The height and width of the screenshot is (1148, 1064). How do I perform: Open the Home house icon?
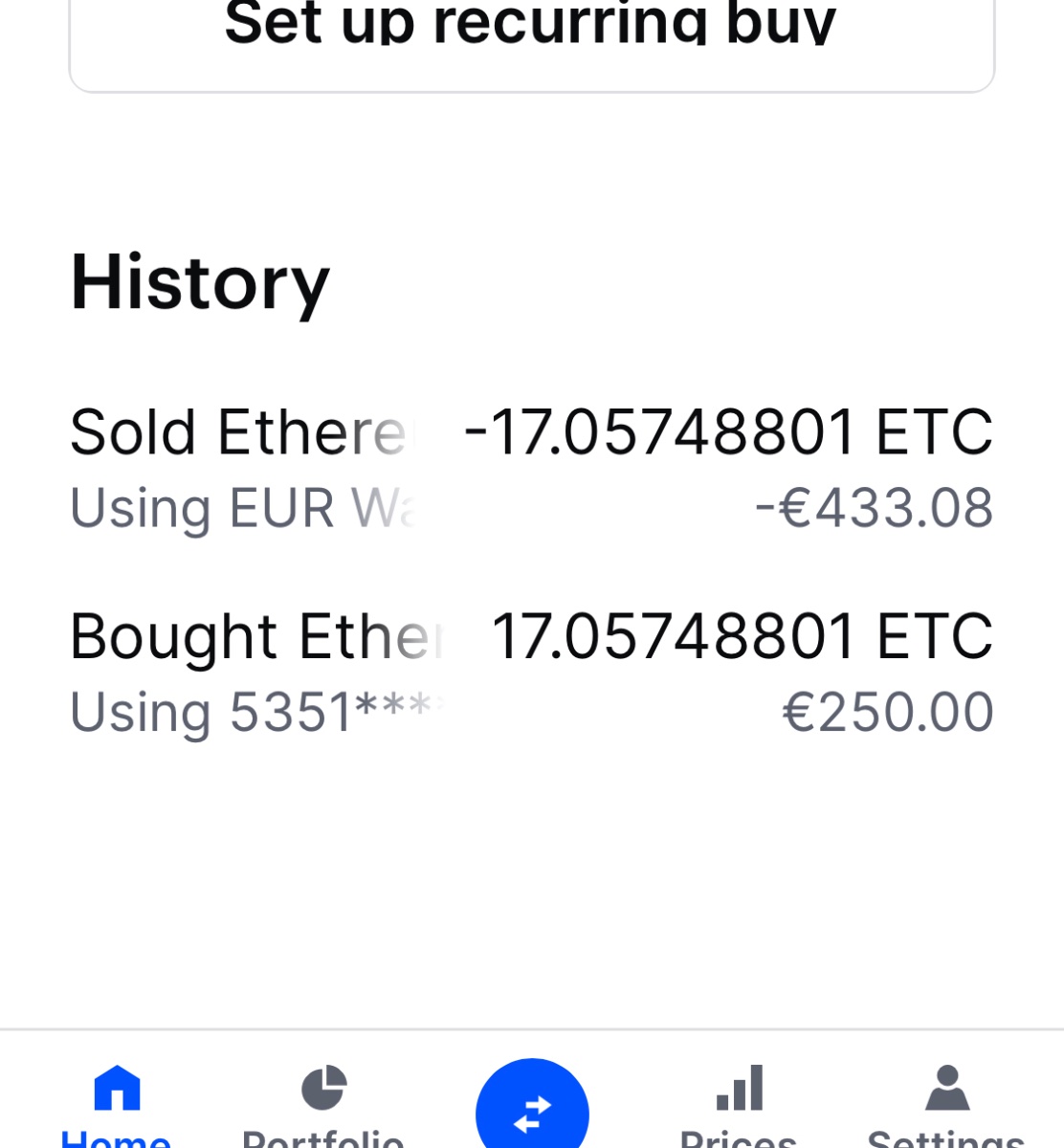(117, 1088)
